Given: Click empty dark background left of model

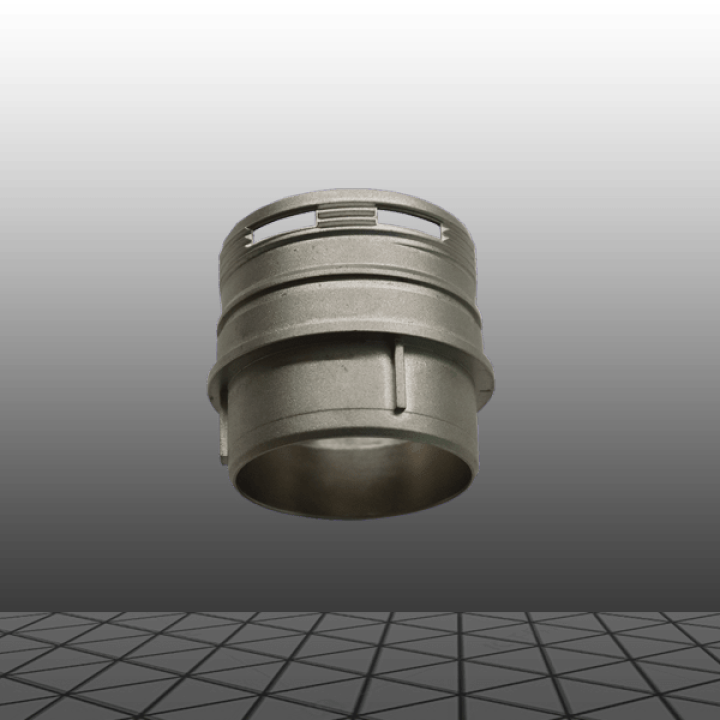Looking at the screenshot, I should click(x=100, y=350).
